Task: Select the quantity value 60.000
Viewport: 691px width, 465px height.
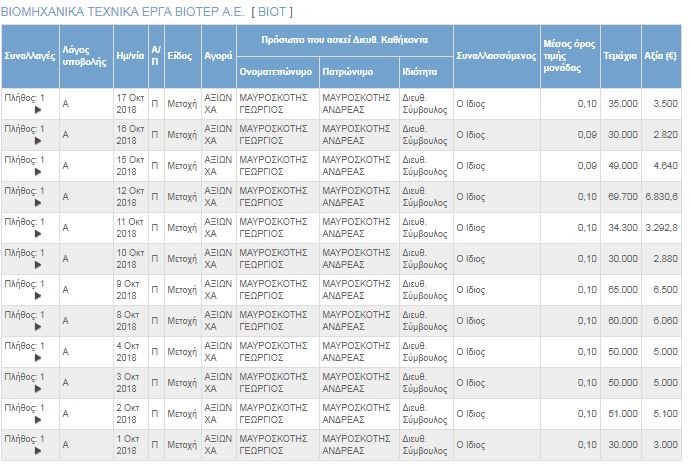Action: (x=623, y=321)
